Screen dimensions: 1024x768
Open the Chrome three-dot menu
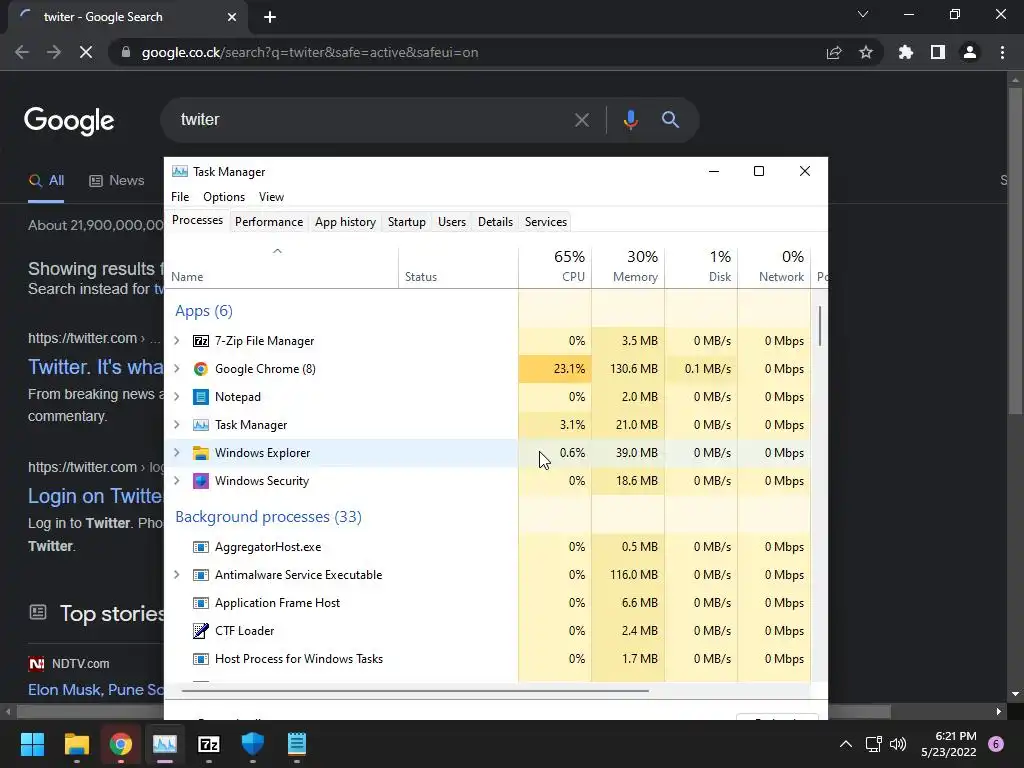[1002, 52]
